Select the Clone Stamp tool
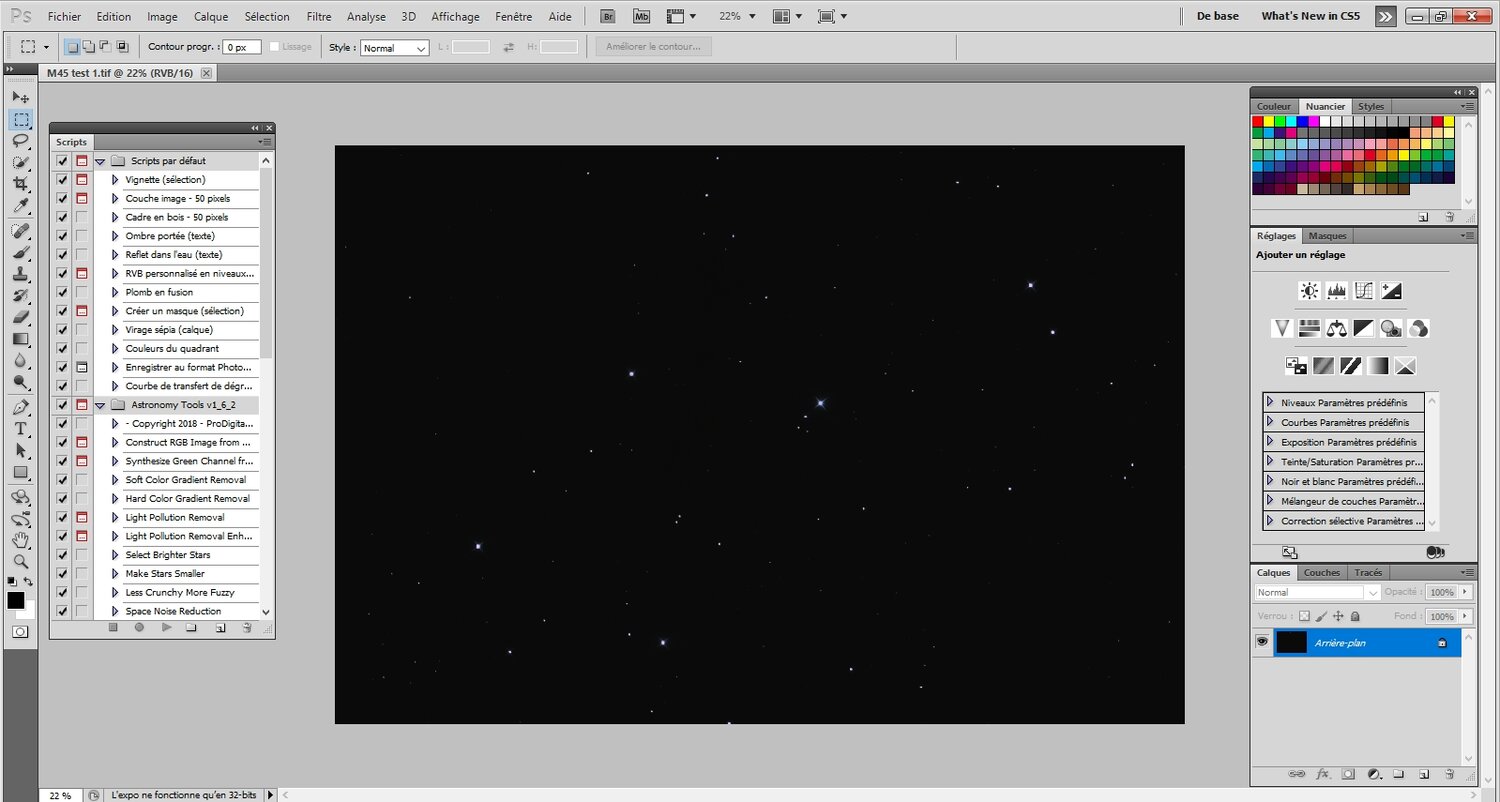The width and height of the screenshot is (1500, 802). tap(20, 275)
